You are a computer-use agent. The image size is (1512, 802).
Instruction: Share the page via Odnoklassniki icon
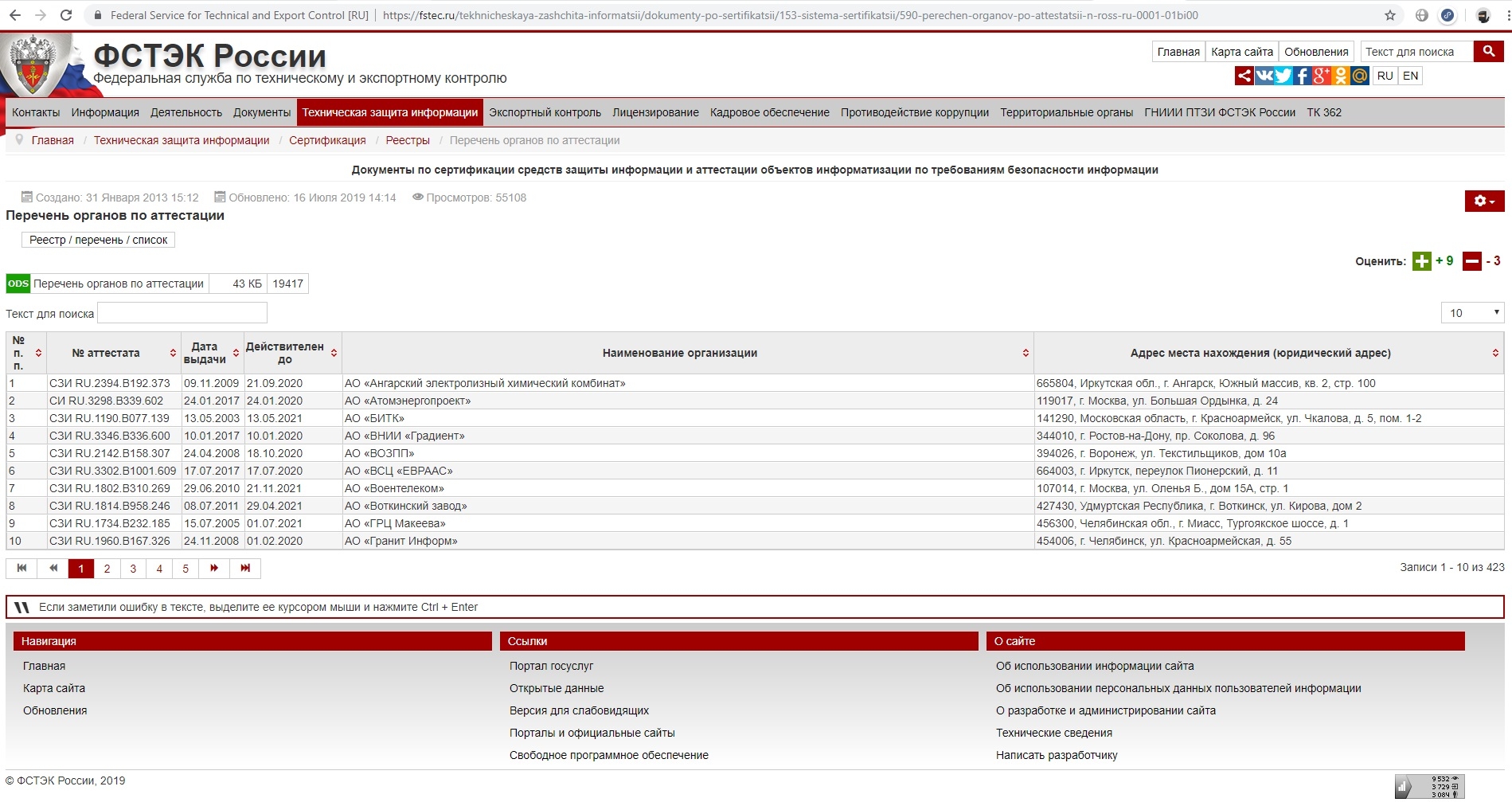tap(1341, 76)
